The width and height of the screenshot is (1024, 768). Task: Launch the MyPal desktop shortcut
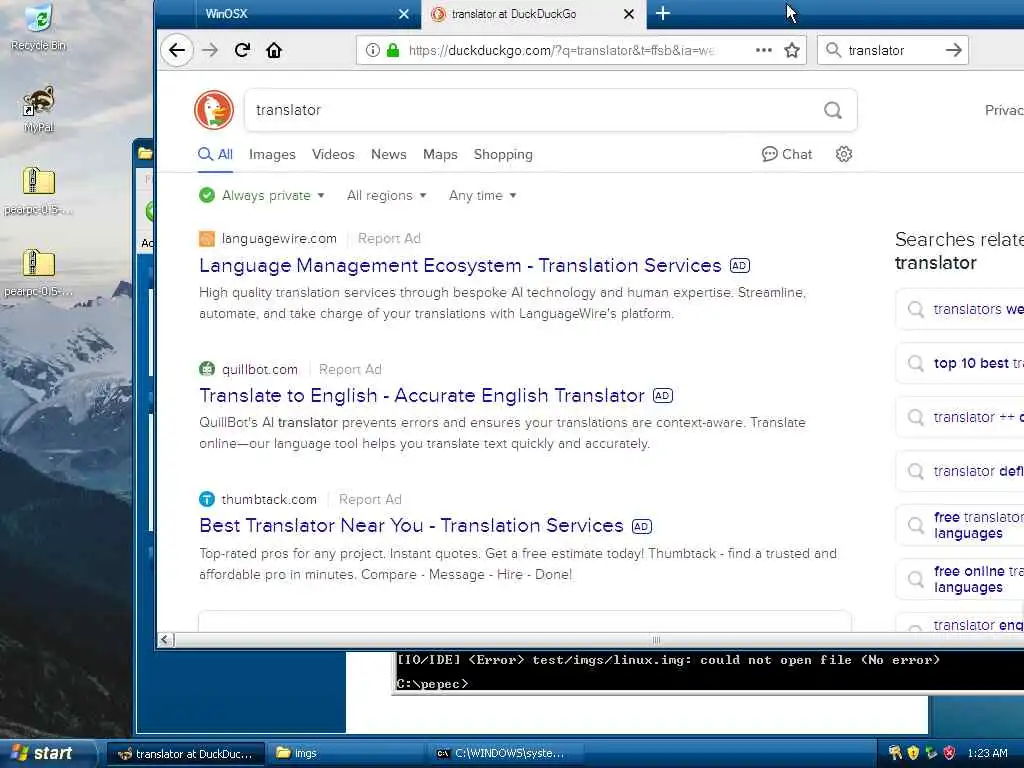point(39,110)
